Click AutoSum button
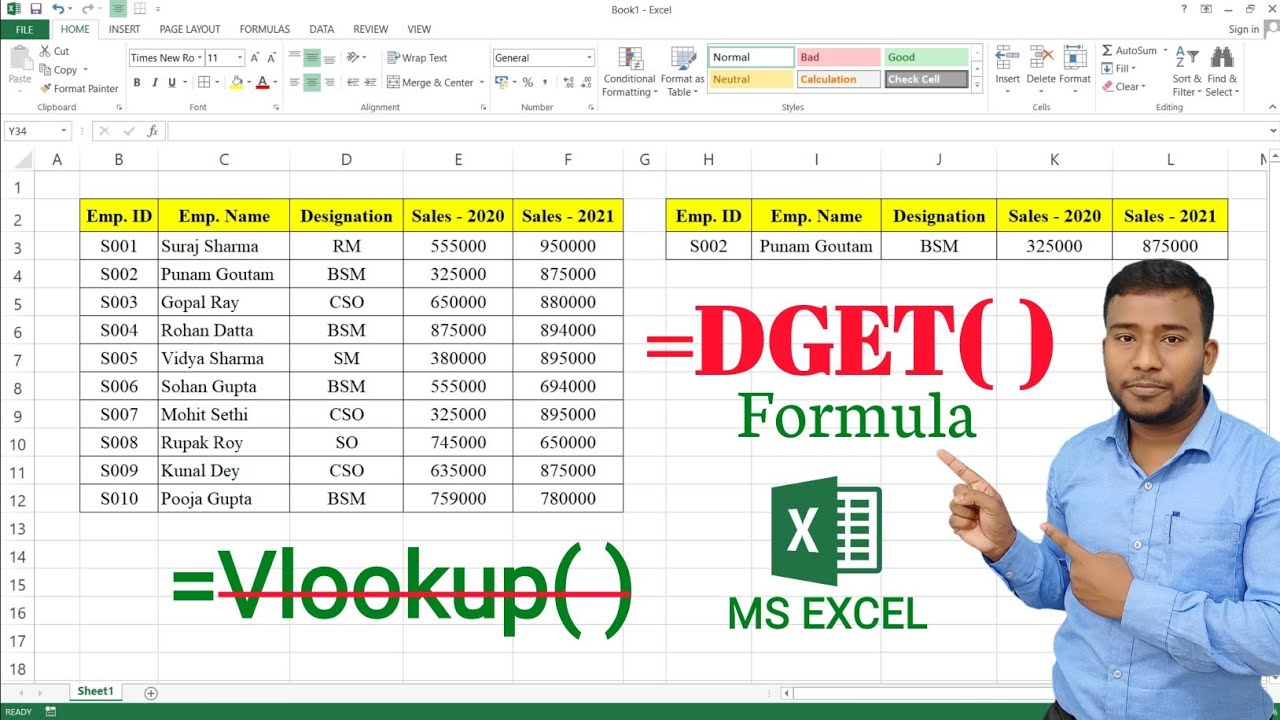The height and width of the screenshot is (720, 1280). pyautogui.click(x=1130, y=51)
